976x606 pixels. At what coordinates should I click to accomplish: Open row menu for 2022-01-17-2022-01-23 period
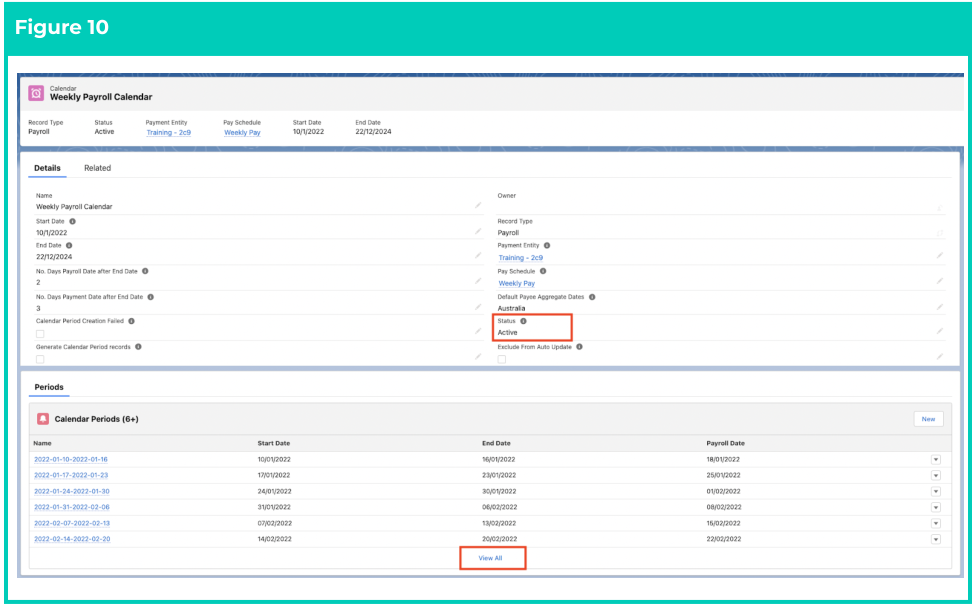pos(936,475)
